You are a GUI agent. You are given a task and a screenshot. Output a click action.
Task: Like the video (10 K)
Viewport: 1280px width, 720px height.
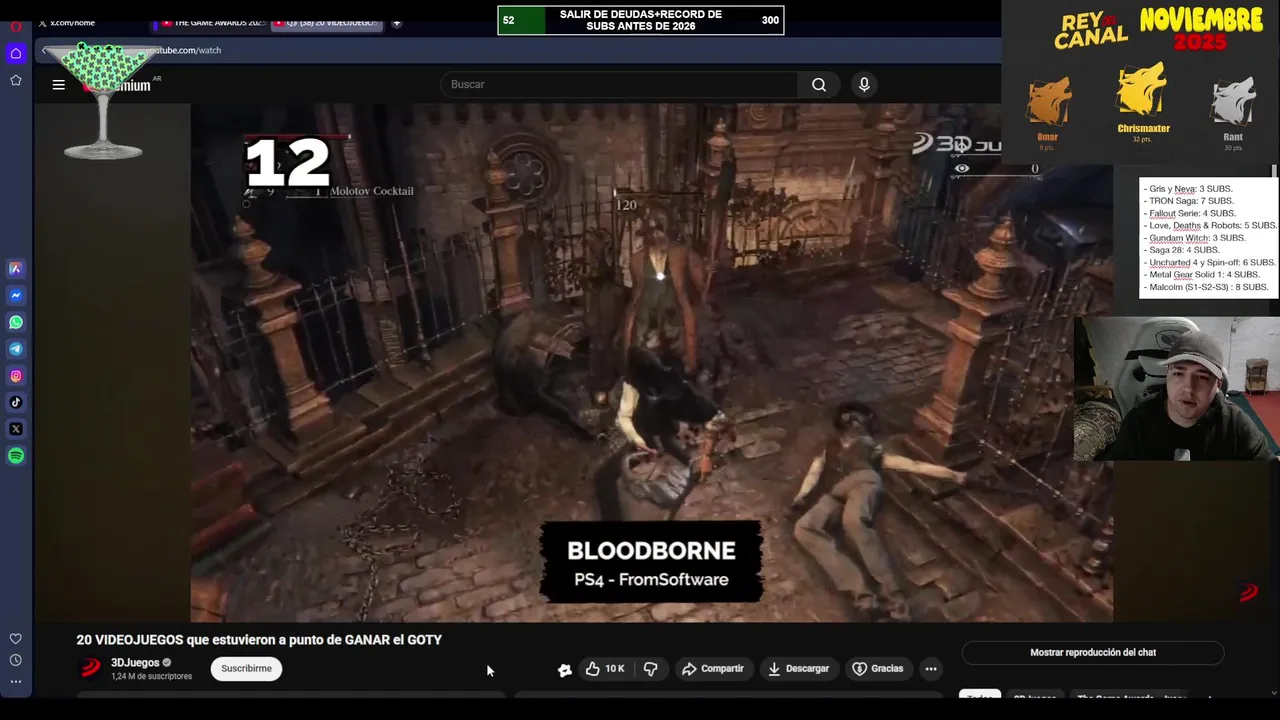pos(605,669)
